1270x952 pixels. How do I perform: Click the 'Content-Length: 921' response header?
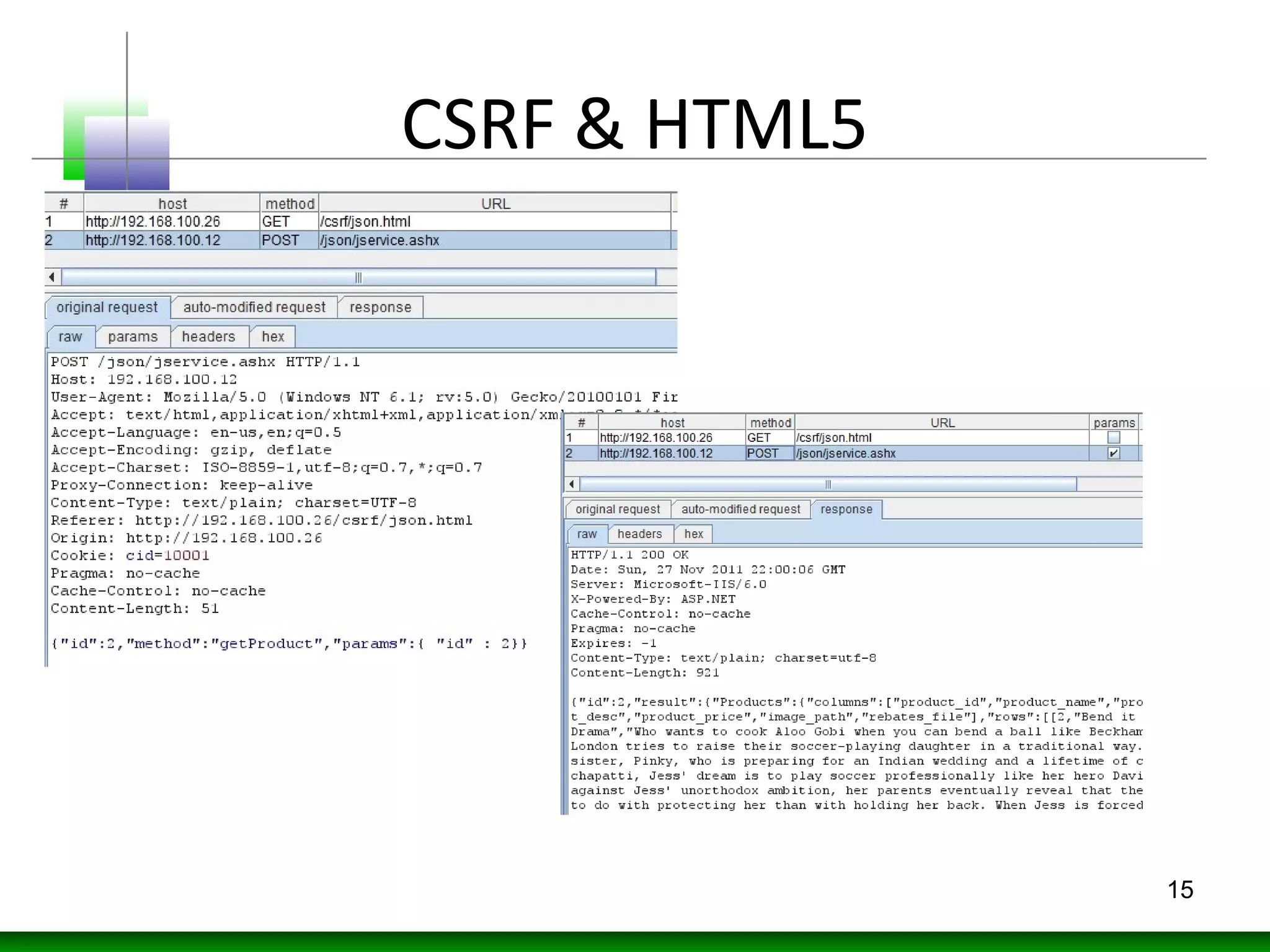(x=644, y=673)
